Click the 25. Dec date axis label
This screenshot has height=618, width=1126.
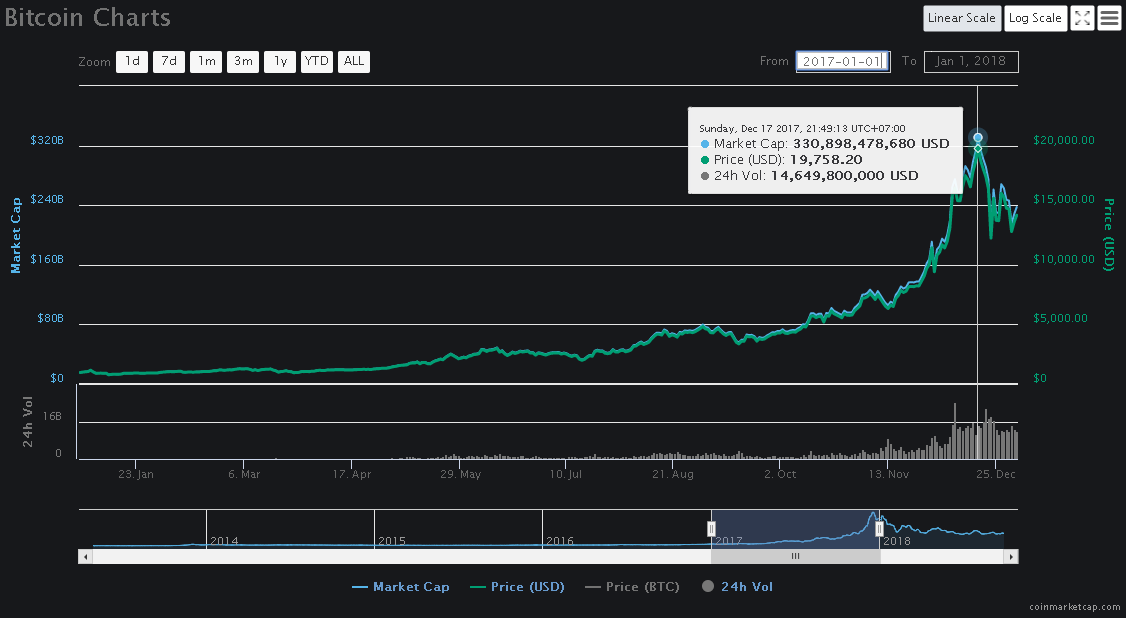[x=996, y=474]
